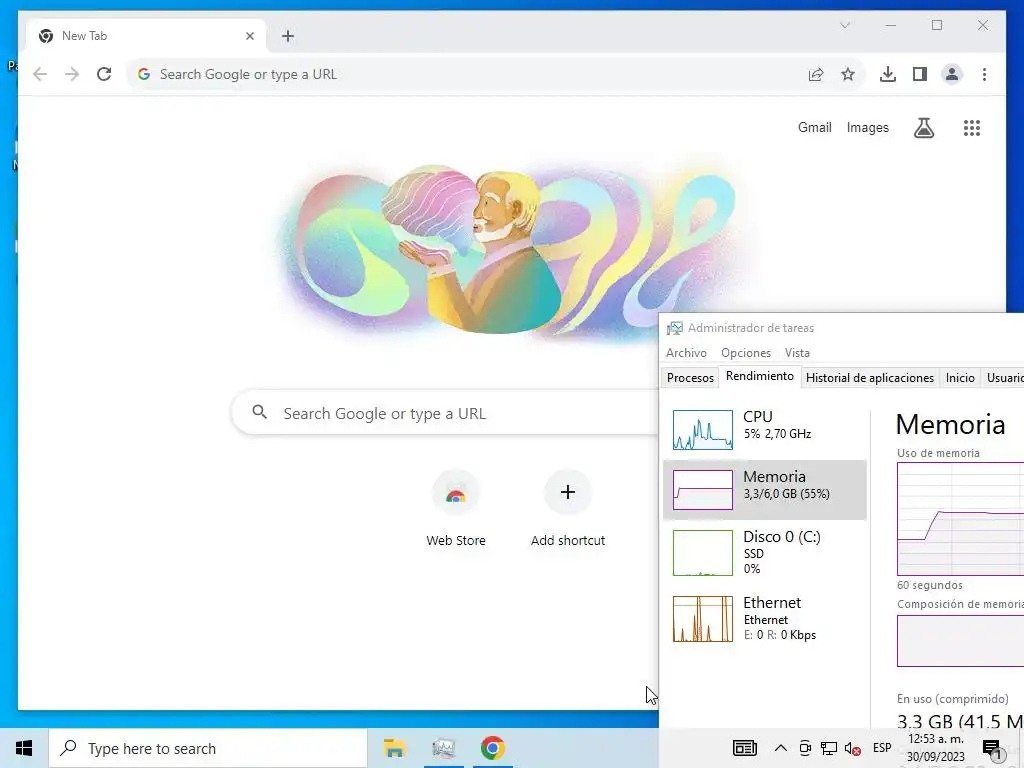The height and width of the screenshot is (768, 1024).
Task: Switch ESP input language
Action: coord(882,748)
